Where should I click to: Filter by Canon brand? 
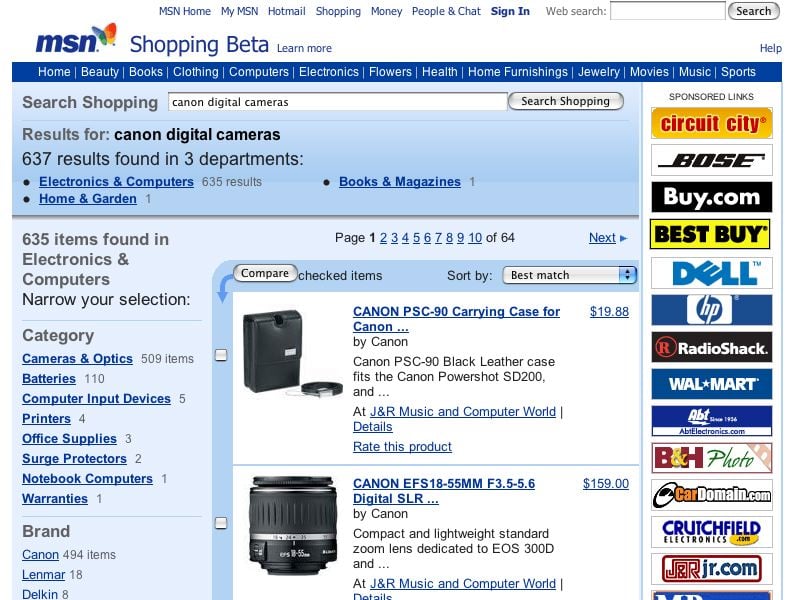tap(40, 555)
